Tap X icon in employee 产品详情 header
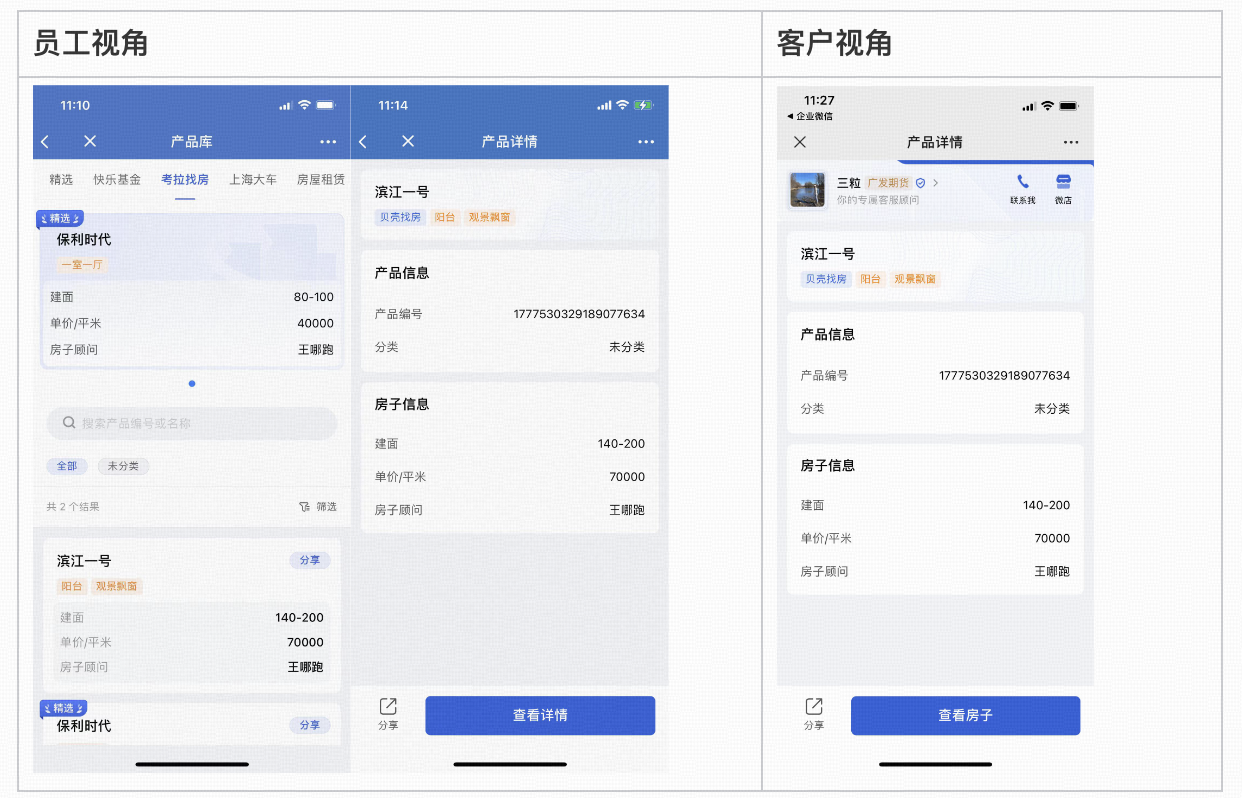This screenshot has height=798, width=1242. click(408, 142)
